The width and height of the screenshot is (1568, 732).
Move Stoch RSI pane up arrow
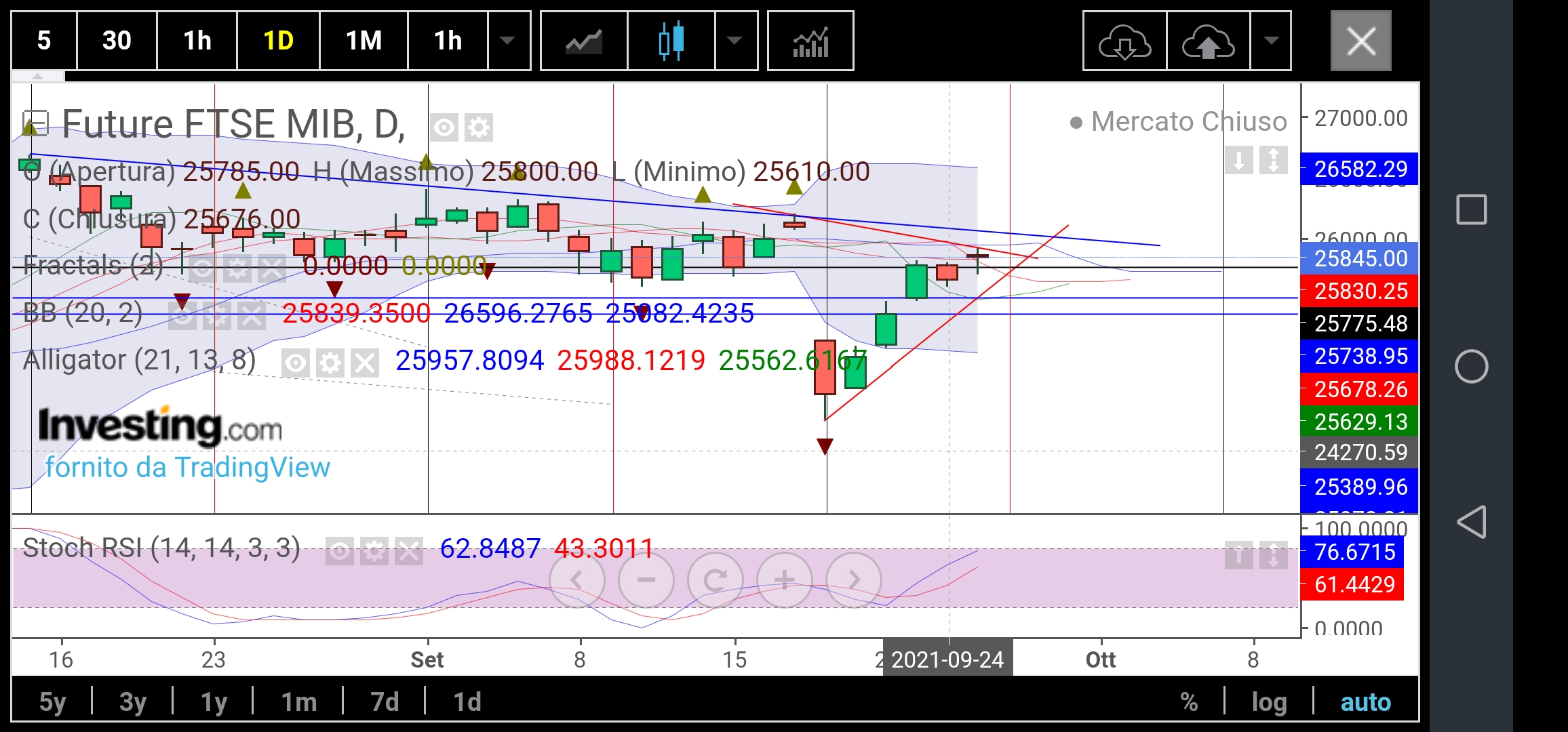(x=1238, y=555)
